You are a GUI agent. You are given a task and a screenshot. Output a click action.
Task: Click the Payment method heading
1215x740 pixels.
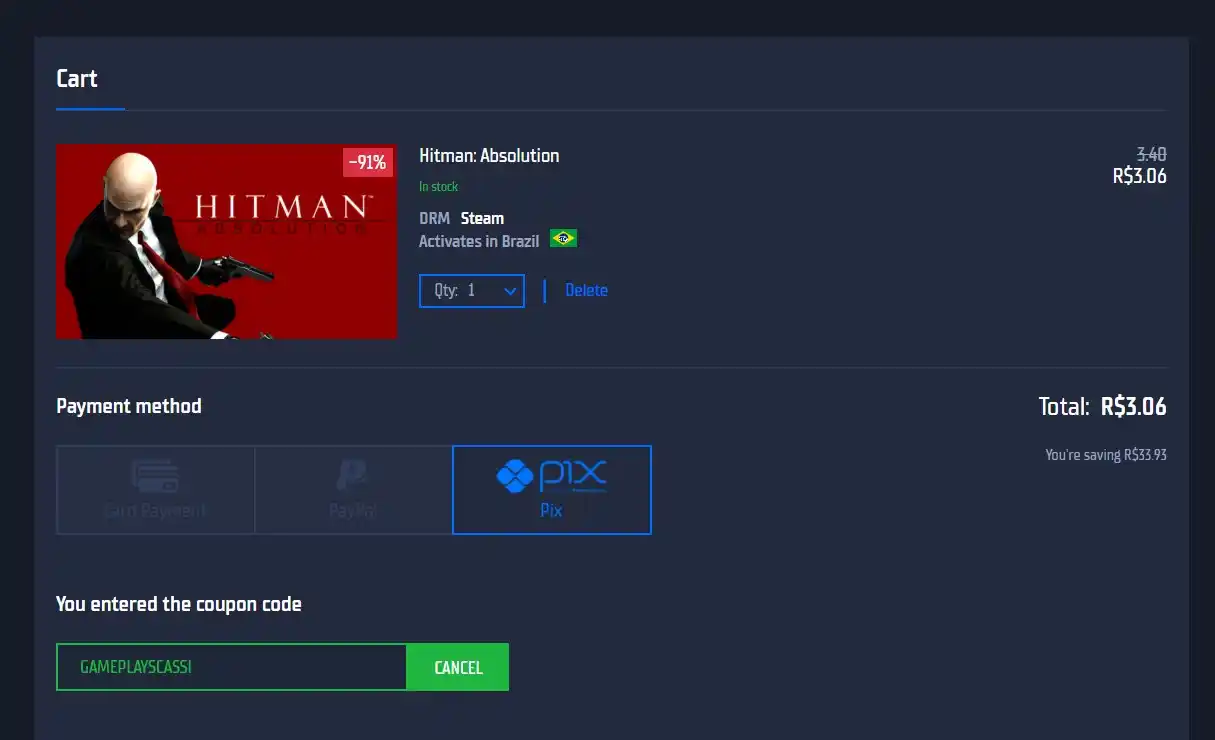click(x=129, y=406)
